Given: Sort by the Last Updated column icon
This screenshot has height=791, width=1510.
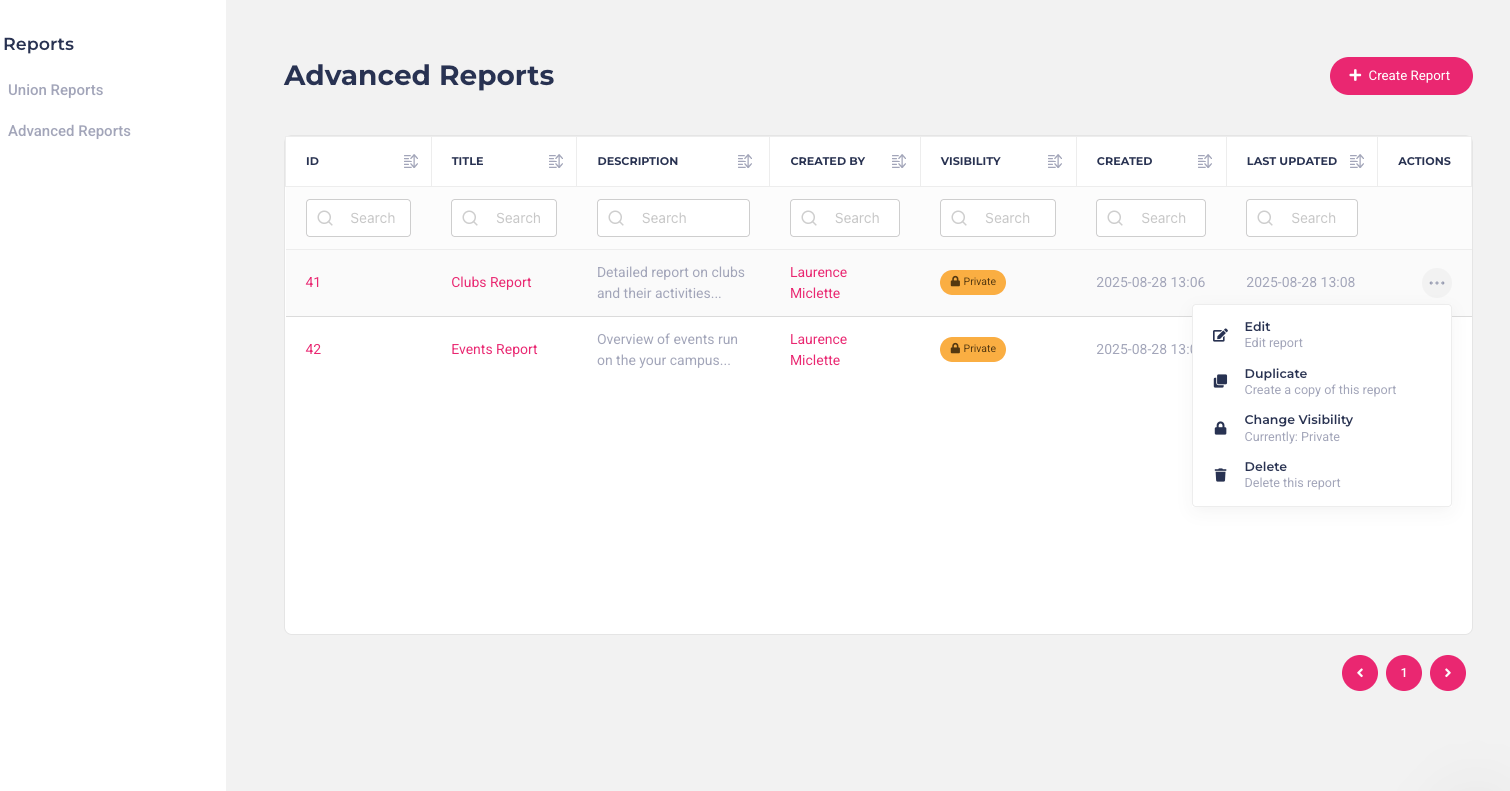Looking at the screenshot, I should [x=1357, y=161].
